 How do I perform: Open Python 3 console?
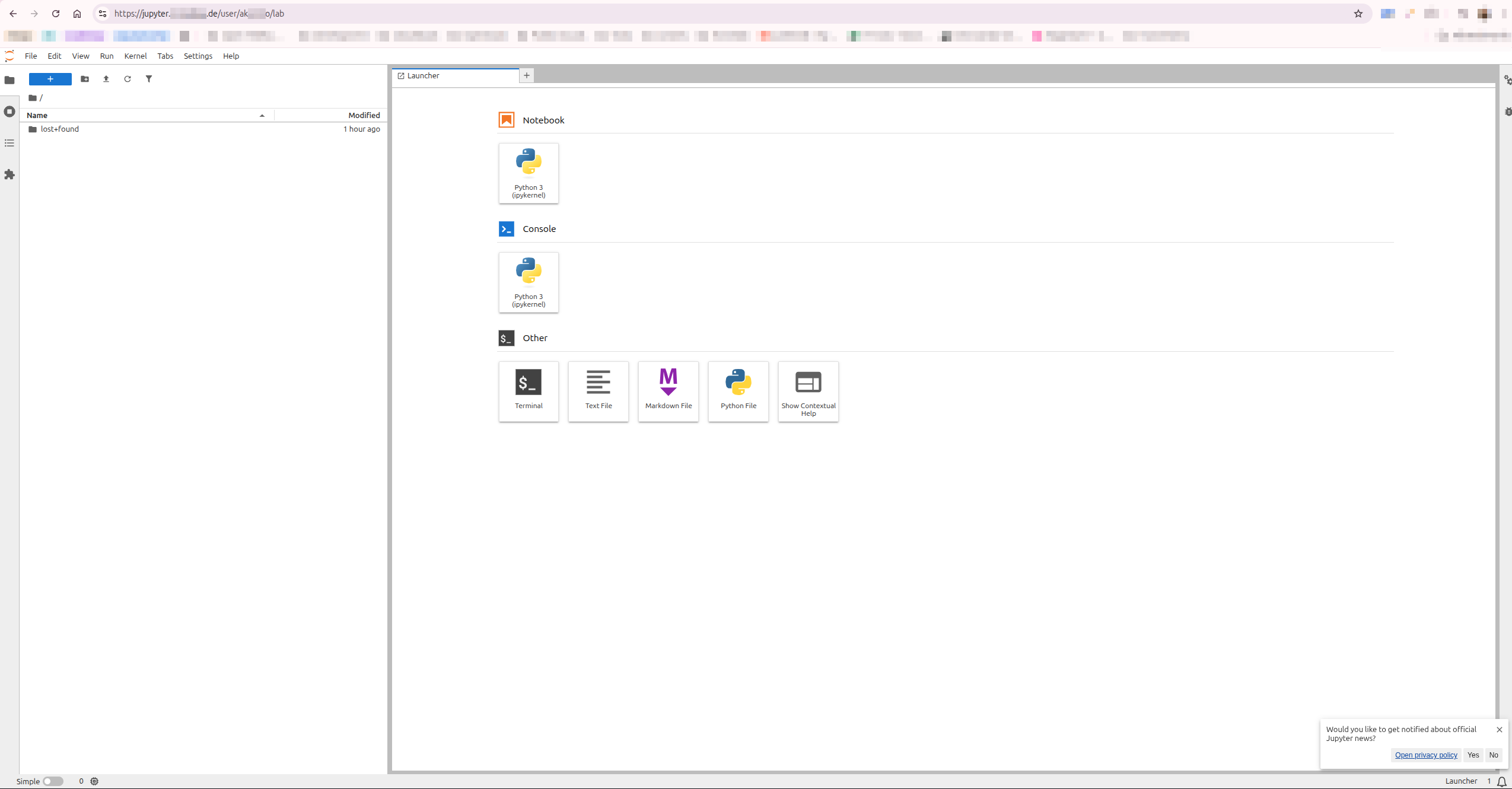[x=528, y=282]
